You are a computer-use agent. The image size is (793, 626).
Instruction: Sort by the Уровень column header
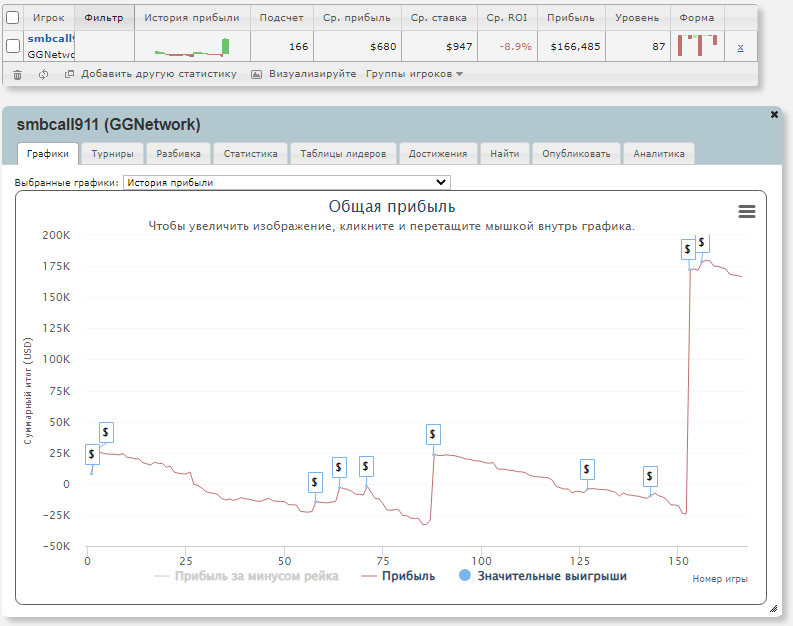[x=637, y=18]
